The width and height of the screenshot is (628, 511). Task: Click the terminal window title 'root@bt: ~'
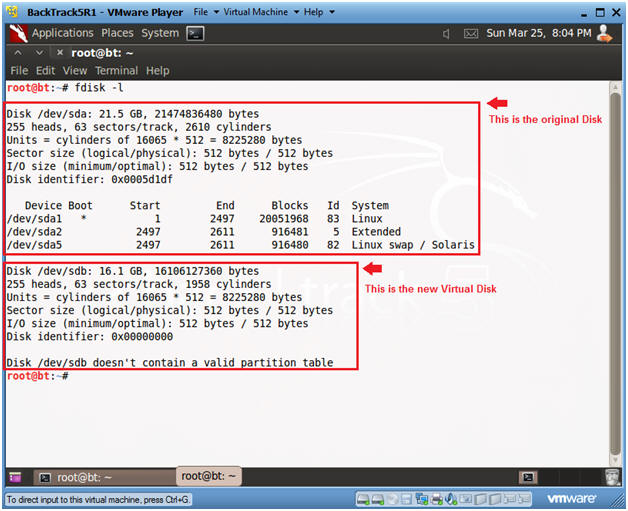point(102,52)
